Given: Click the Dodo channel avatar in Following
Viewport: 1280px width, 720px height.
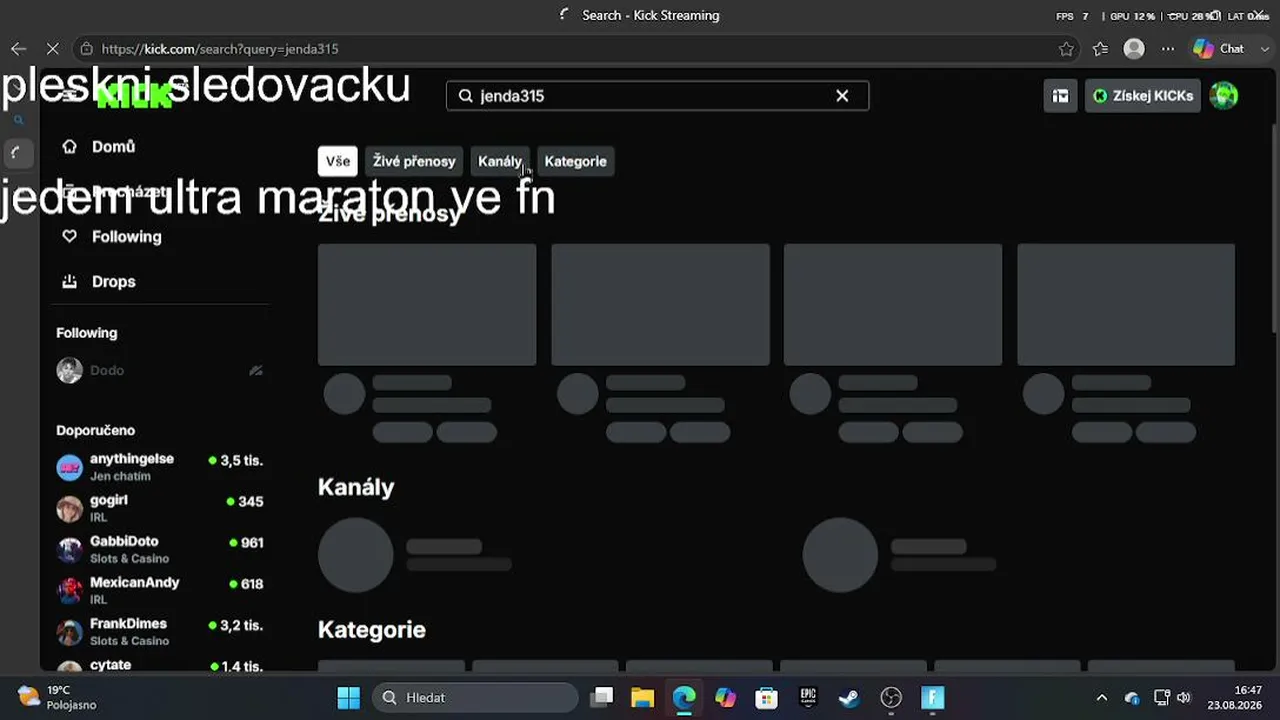Looking at the screenshot, I should point(69,371).
